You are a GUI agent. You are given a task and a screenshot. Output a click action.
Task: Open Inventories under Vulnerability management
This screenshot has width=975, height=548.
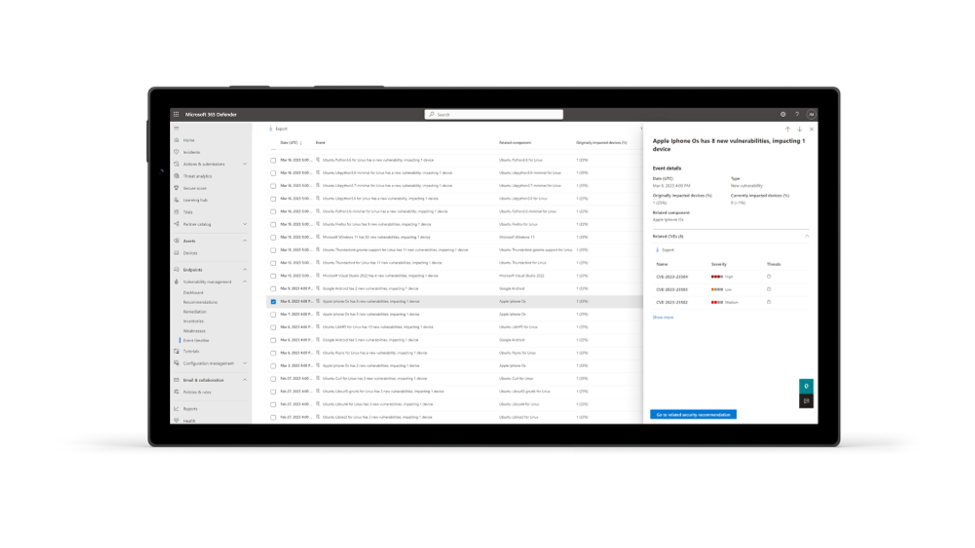193,322
